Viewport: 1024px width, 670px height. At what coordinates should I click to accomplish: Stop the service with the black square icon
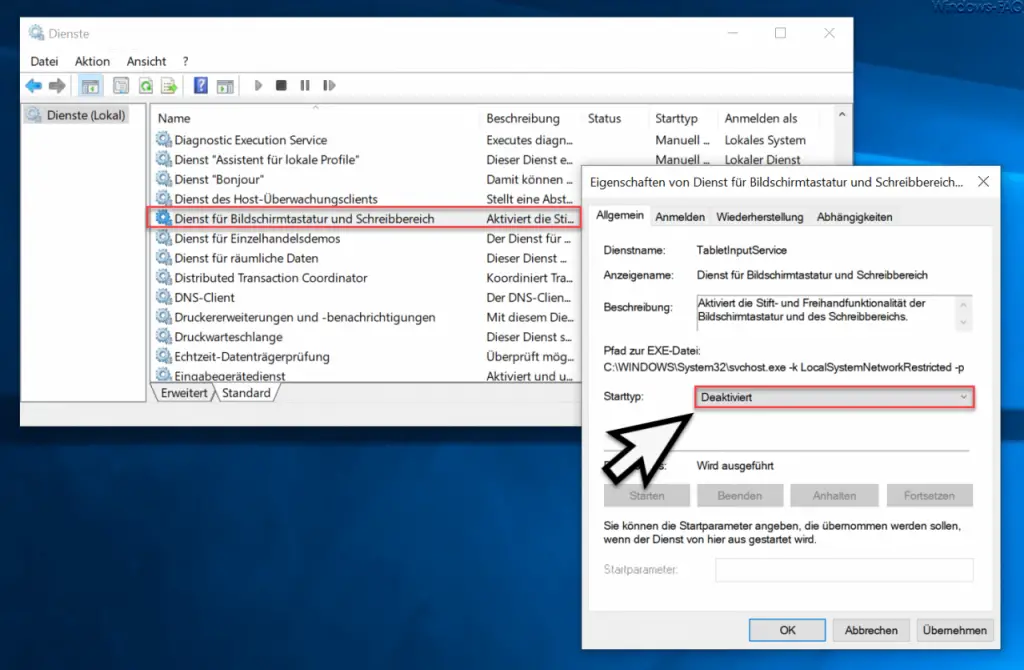pos(282,85)
